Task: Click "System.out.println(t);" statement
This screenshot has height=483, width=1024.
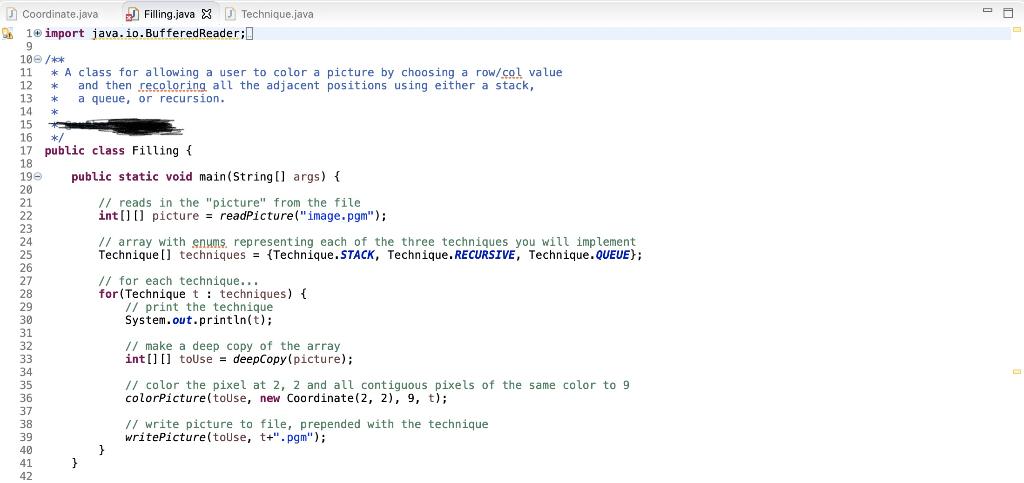Action: (x=199, y=320)
